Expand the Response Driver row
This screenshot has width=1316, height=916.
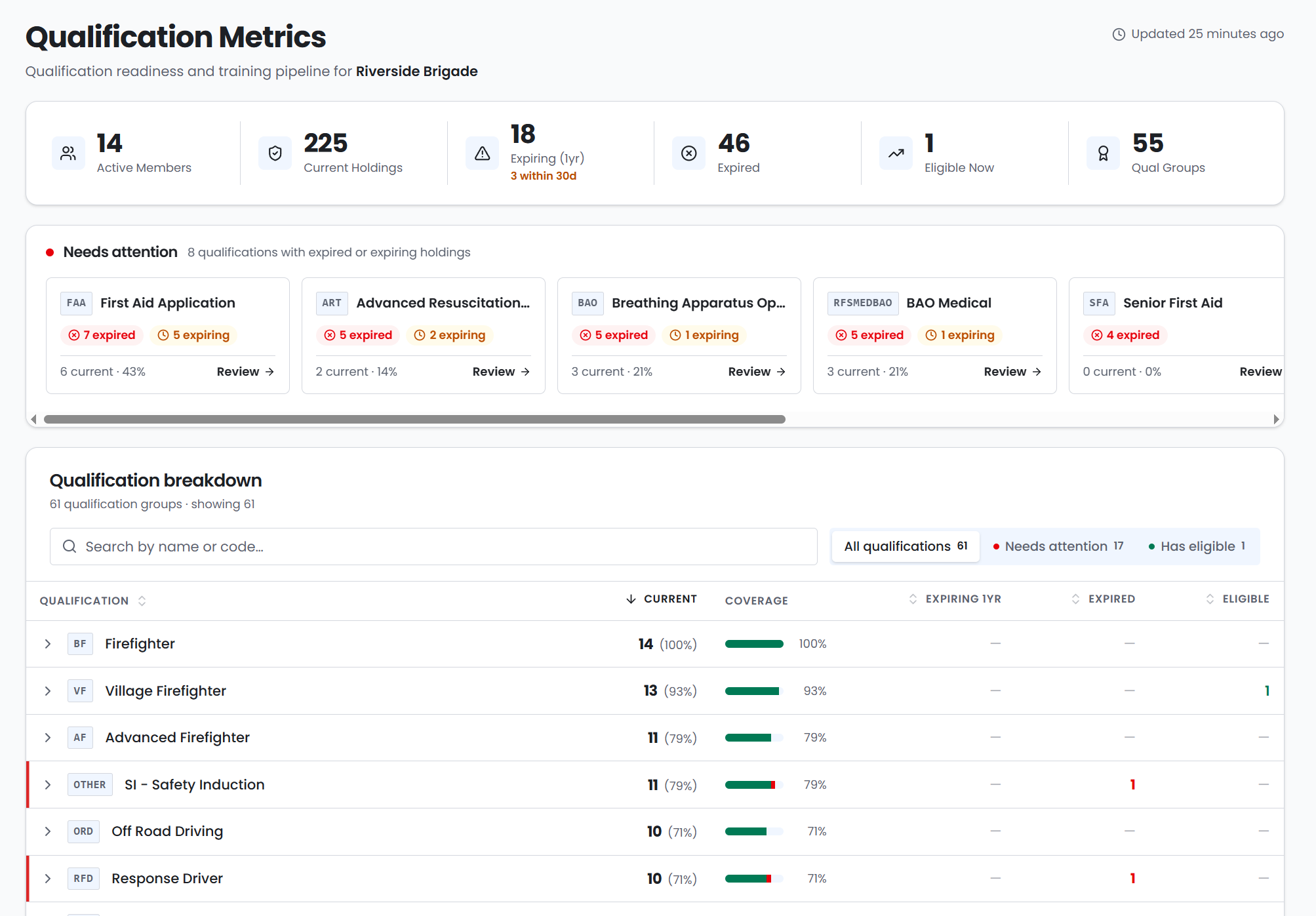coord(48,879)
